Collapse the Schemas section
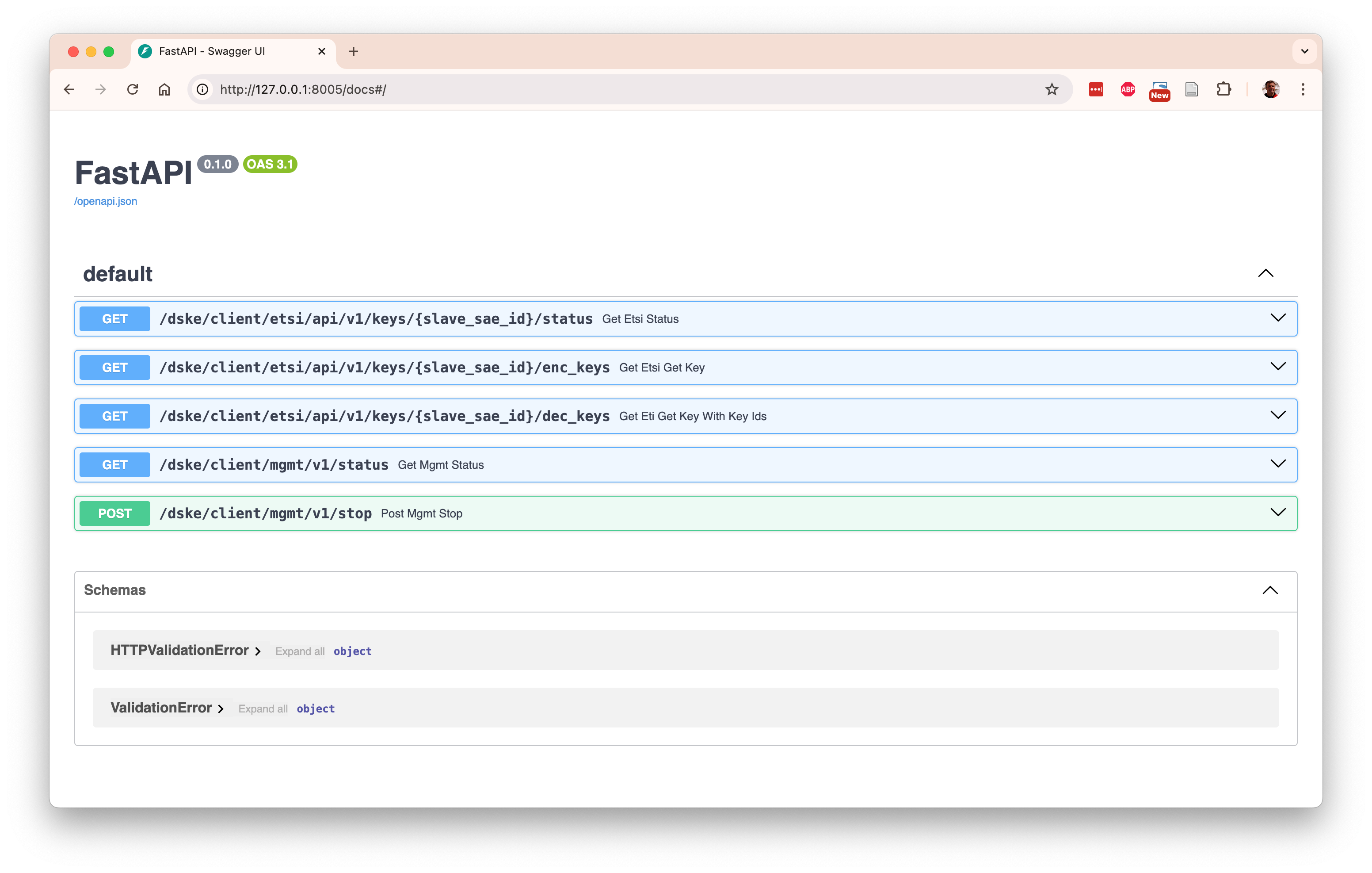Screen dimensions: 1372x873 [x=1270, y=590]
